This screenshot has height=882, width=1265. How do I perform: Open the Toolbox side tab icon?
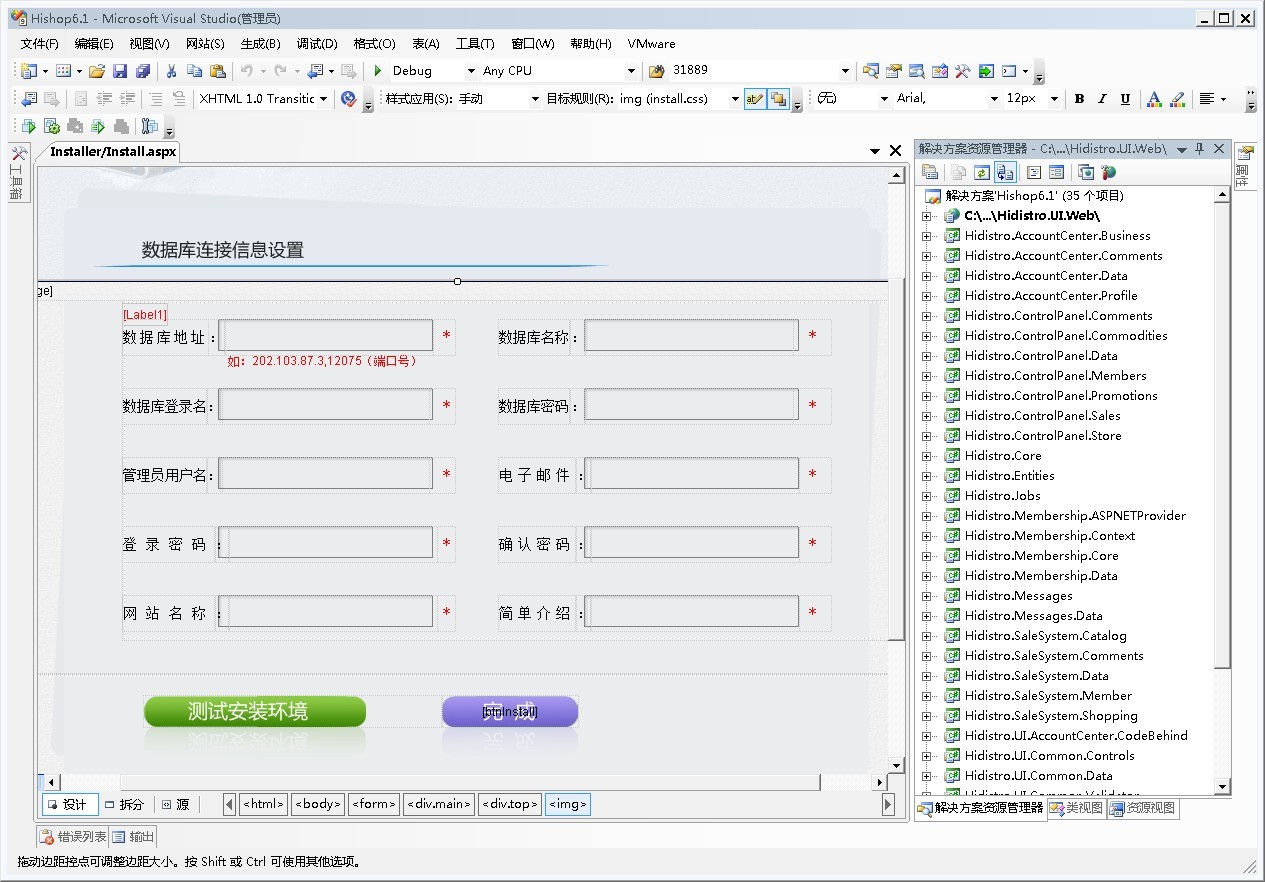[19, 175]
